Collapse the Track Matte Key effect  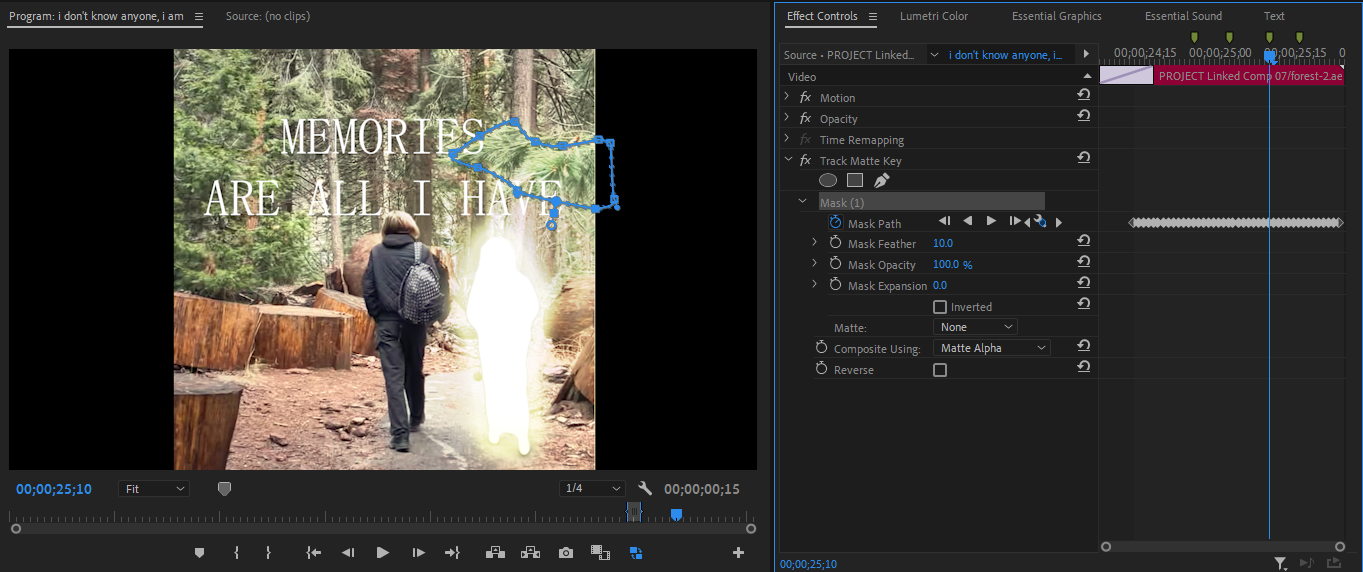click(x=787, y=160)
